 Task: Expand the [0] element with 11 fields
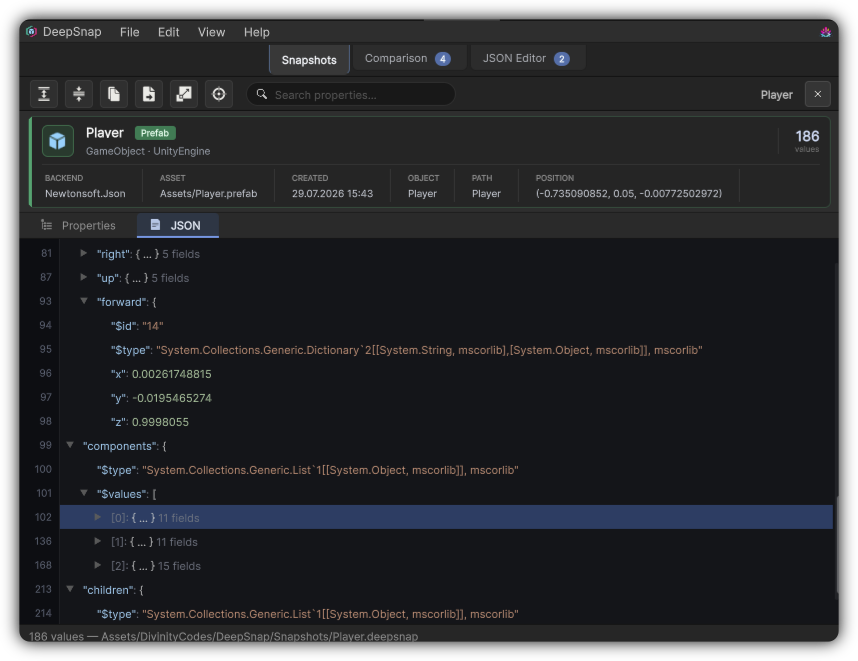click(x=97, y=517)
